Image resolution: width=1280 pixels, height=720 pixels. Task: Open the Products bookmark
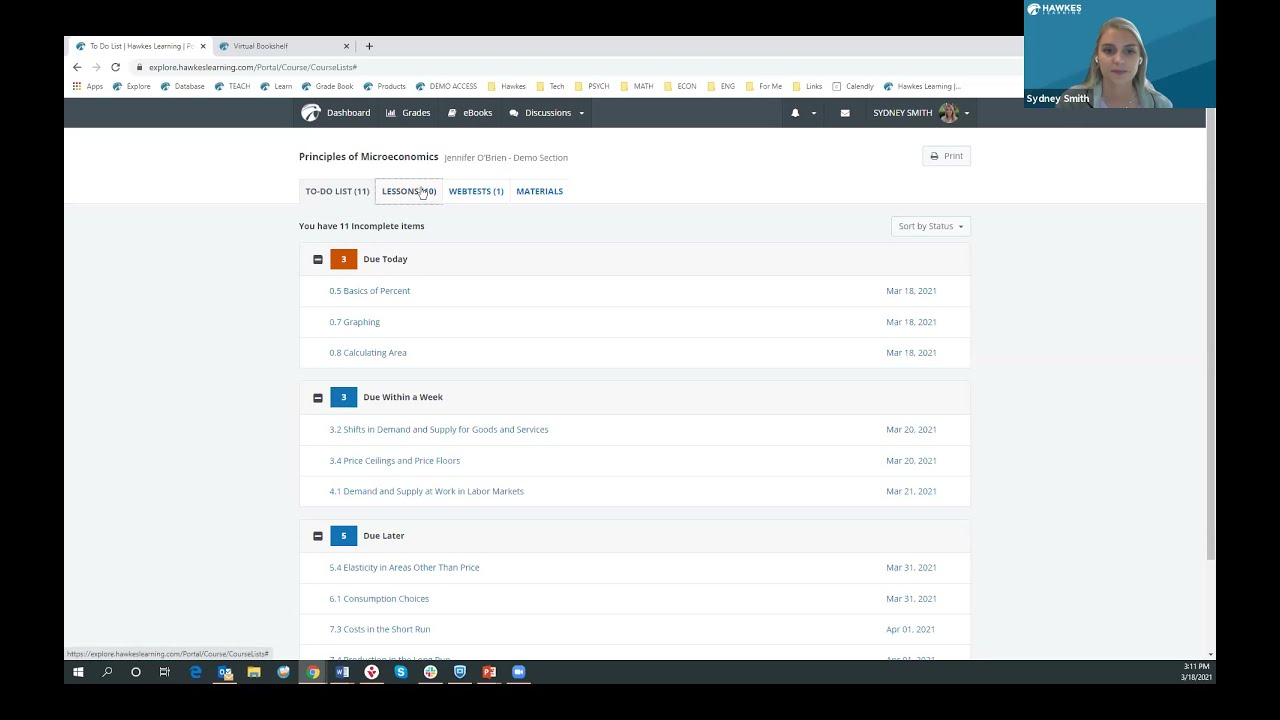385,86
